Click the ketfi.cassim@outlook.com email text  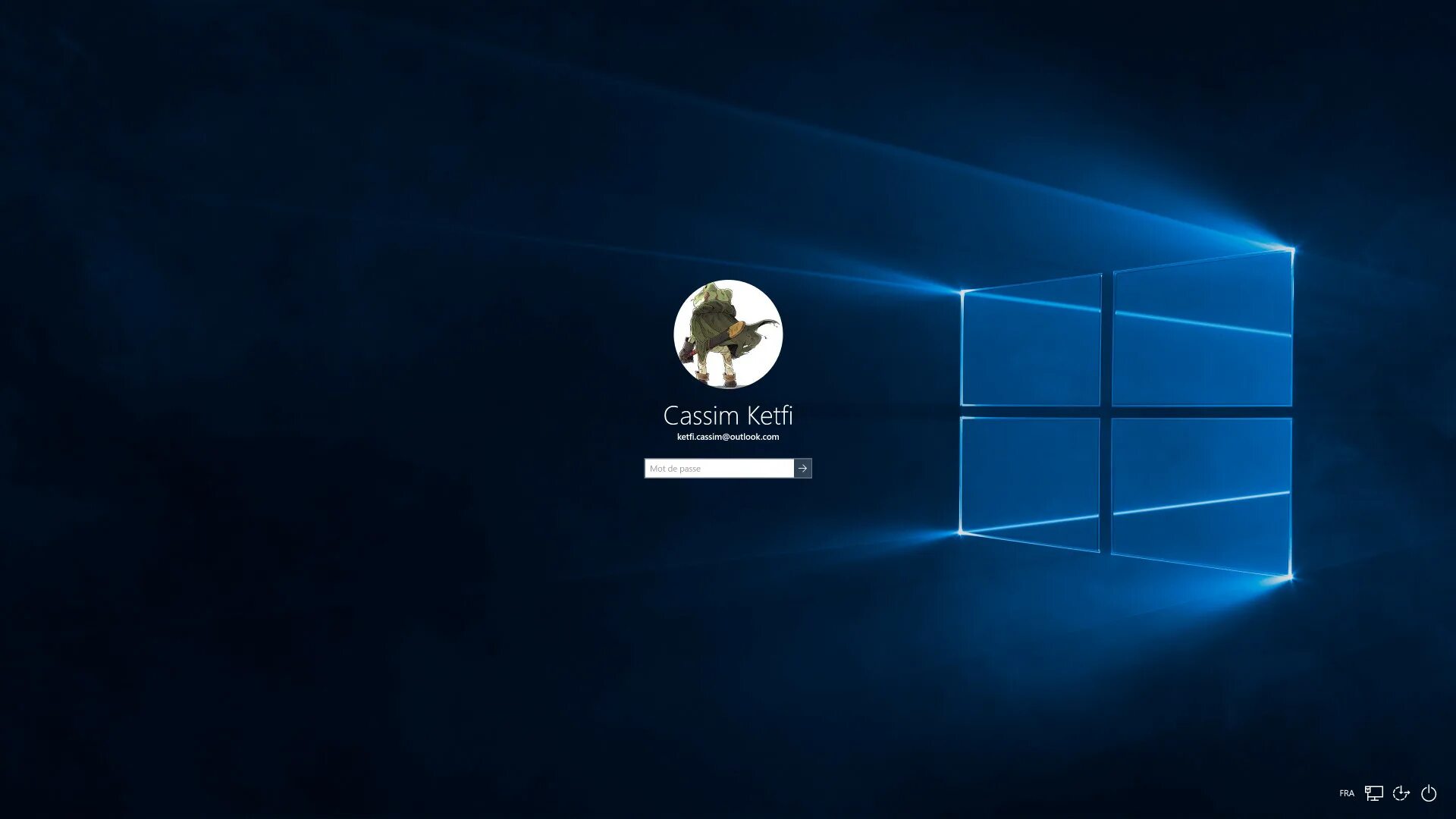coord(727,437)
